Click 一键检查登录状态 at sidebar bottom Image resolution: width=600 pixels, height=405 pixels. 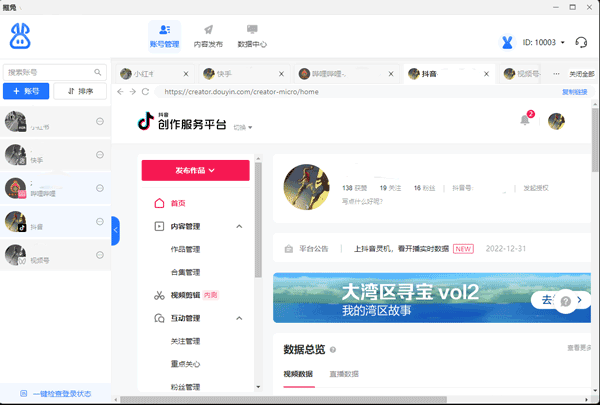pyautogui.click(x=55, y=394)
